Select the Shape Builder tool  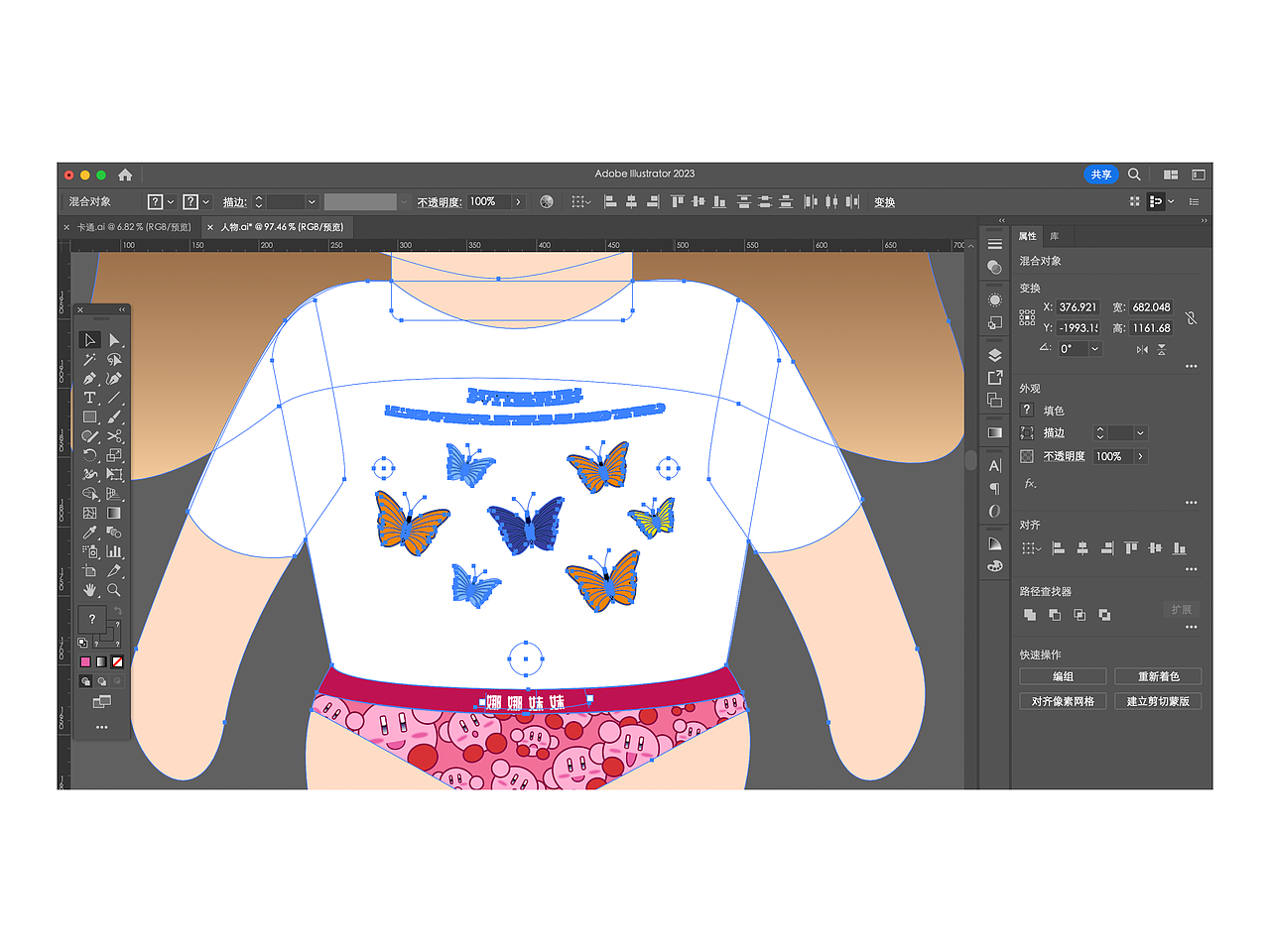(90, 494)
